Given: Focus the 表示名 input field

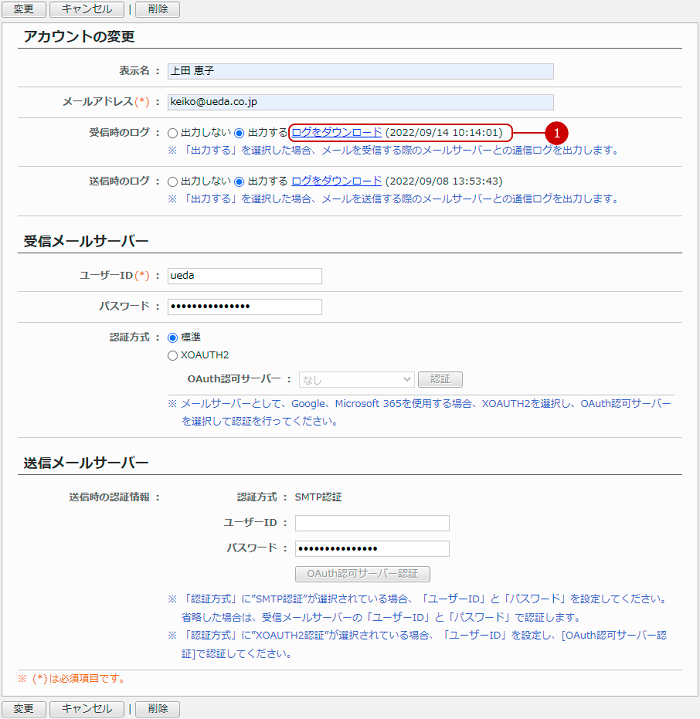Looking at the screenshot, I should pyautogui.click(x=360, y=71).
